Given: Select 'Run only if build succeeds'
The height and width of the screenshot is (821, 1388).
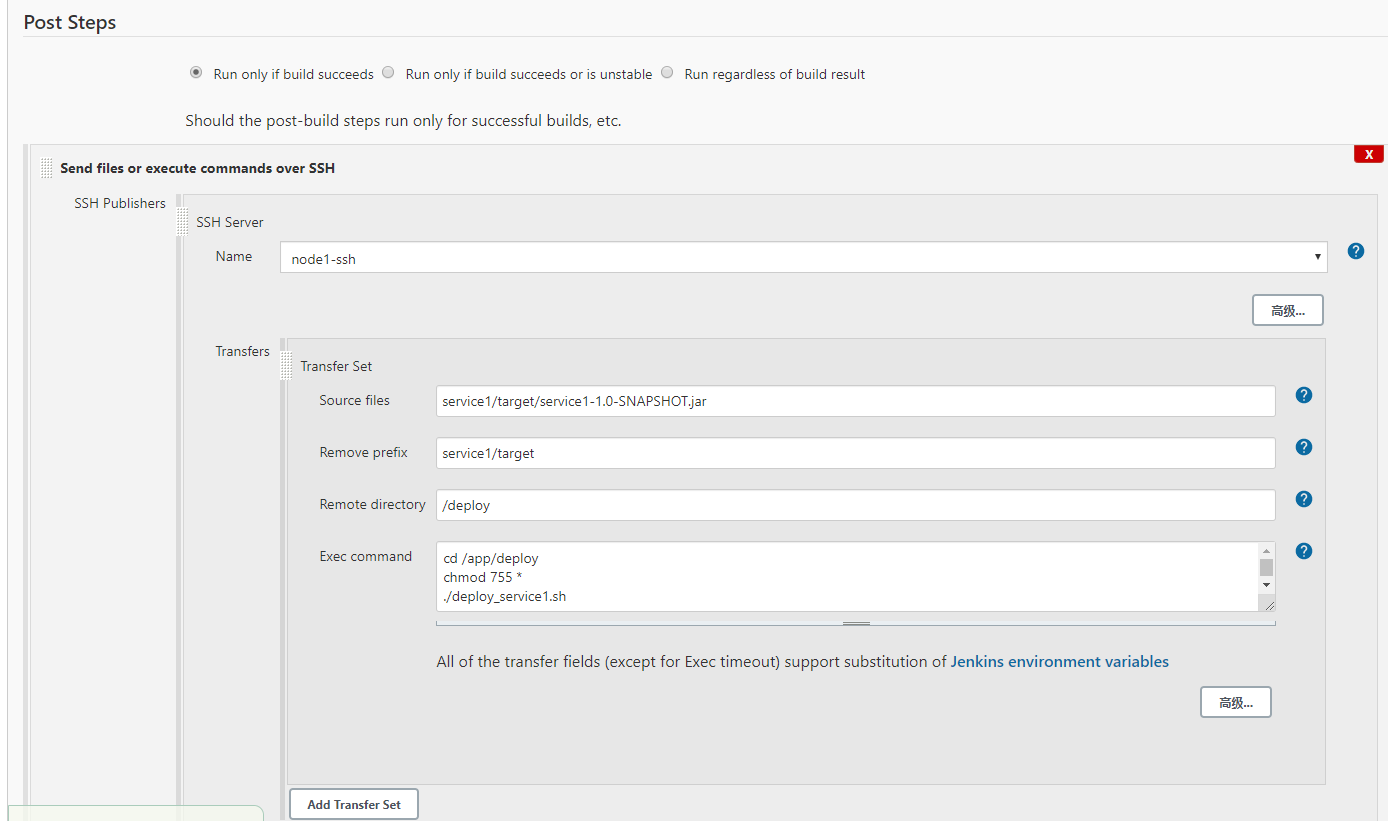Looking at the screenshot, I should pyautogui.click(x=196, y=72).
